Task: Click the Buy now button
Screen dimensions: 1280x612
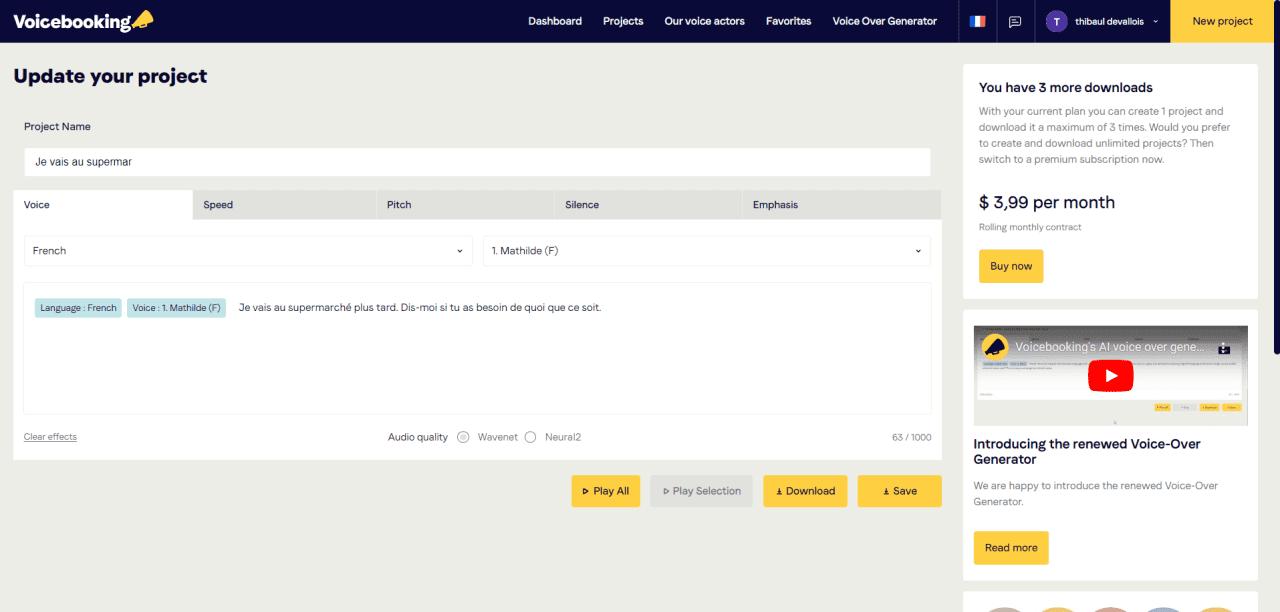Action: click(x=1011, y=266)
